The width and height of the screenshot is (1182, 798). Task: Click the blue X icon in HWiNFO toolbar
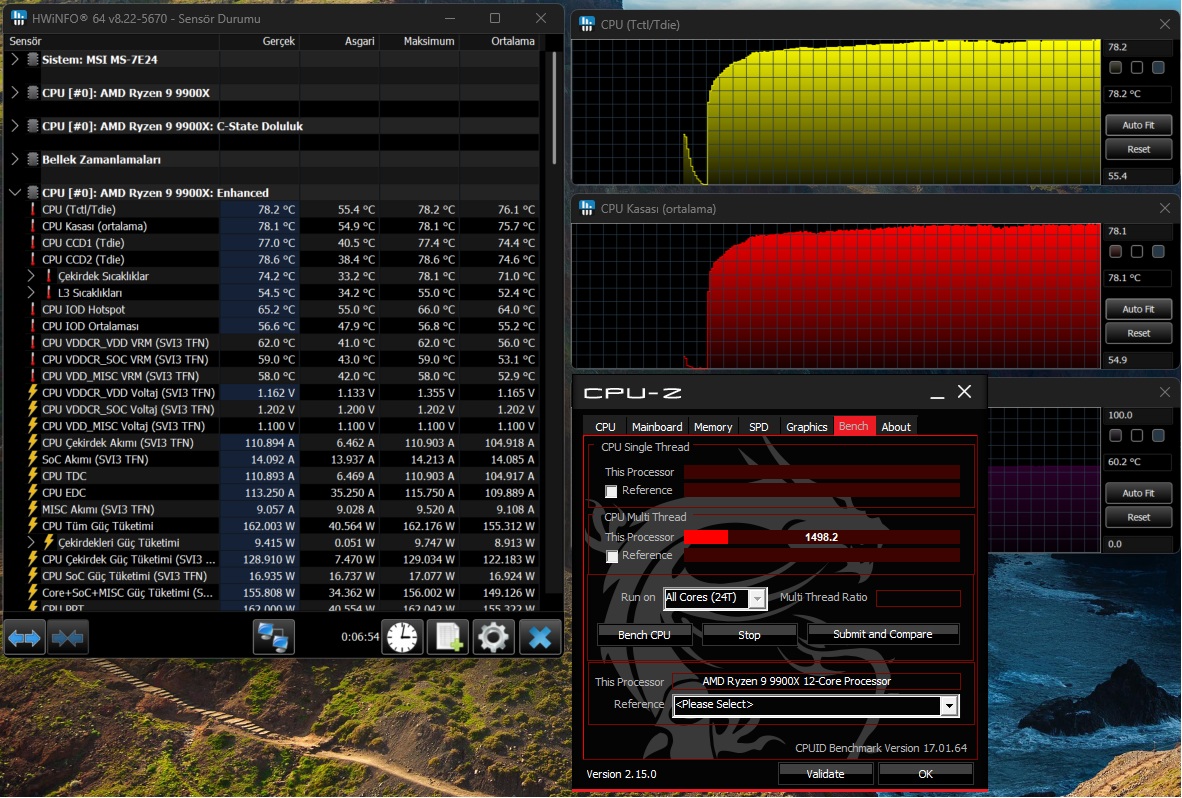pos(540,637)
